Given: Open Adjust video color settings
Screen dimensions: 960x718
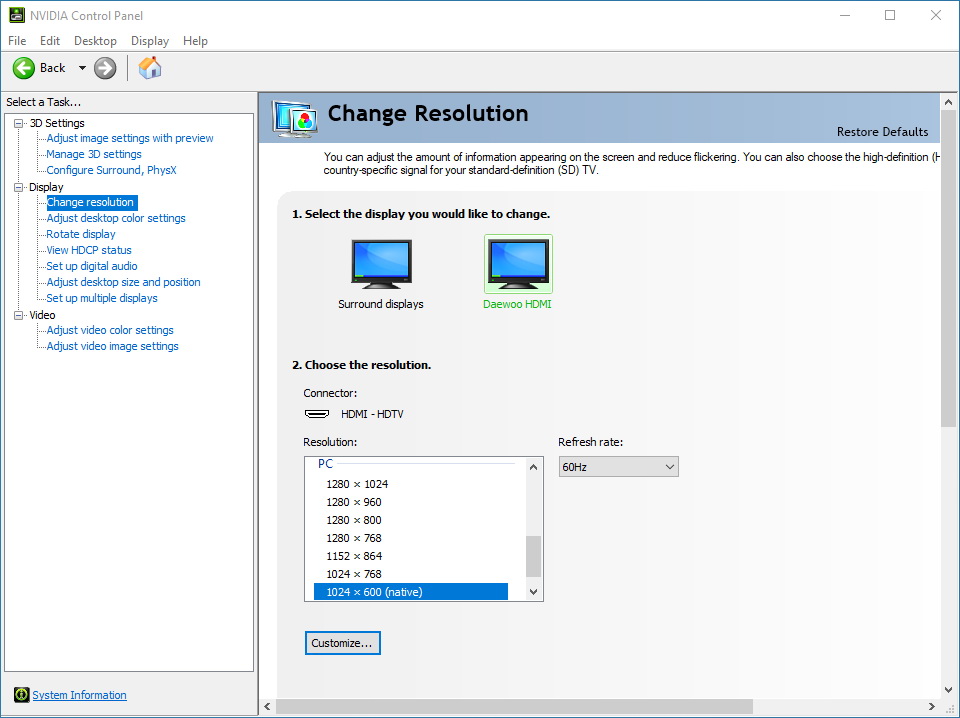Looking at the screenshot, I should [x=110, y=330].
